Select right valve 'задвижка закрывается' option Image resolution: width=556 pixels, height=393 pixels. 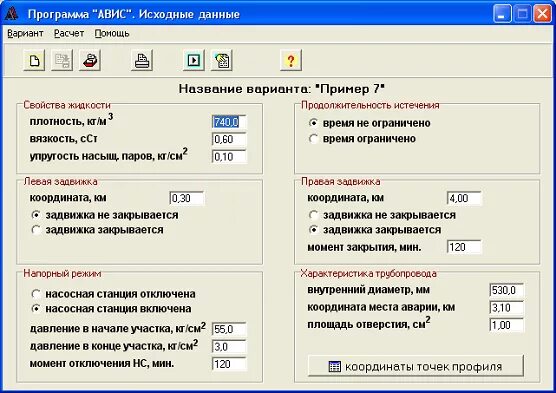click(x=375, y=230)
